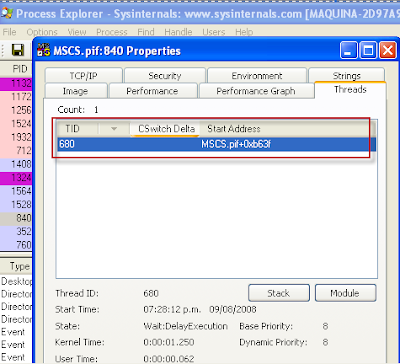Viewport: 400px width, 364px height.
Task: Select process with PID 352
Action: [16, 231]
